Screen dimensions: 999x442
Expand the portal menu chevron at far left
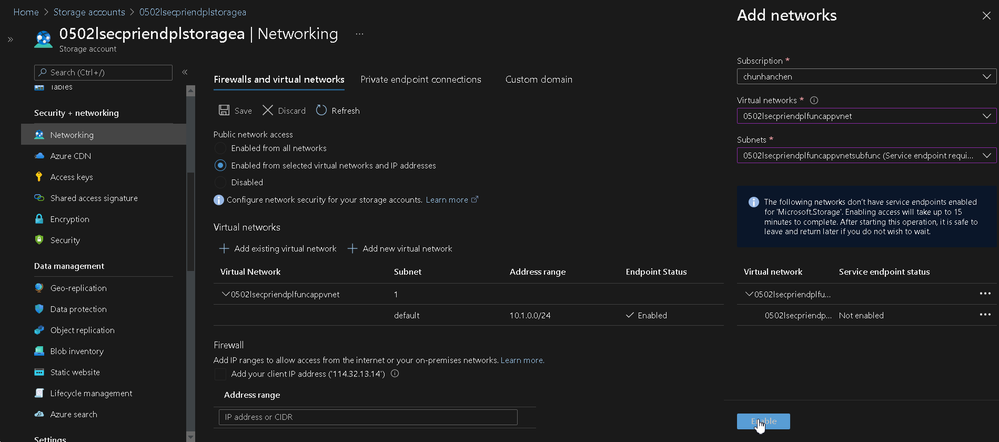click(x=10, y=39)
